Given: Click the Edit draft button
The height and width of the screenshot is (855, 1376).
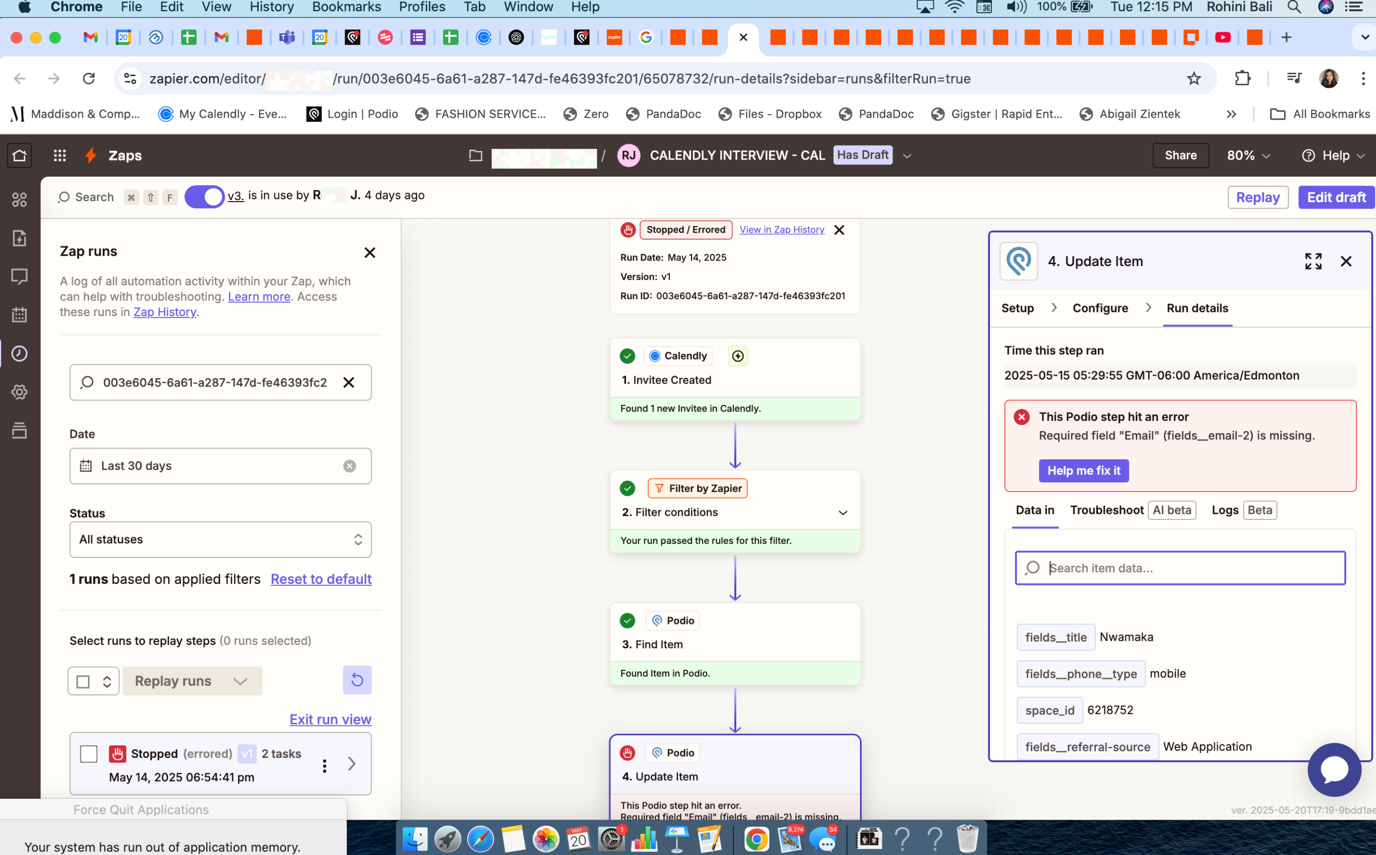Looking at the screenshot, I should click(x=1336, y=197).
